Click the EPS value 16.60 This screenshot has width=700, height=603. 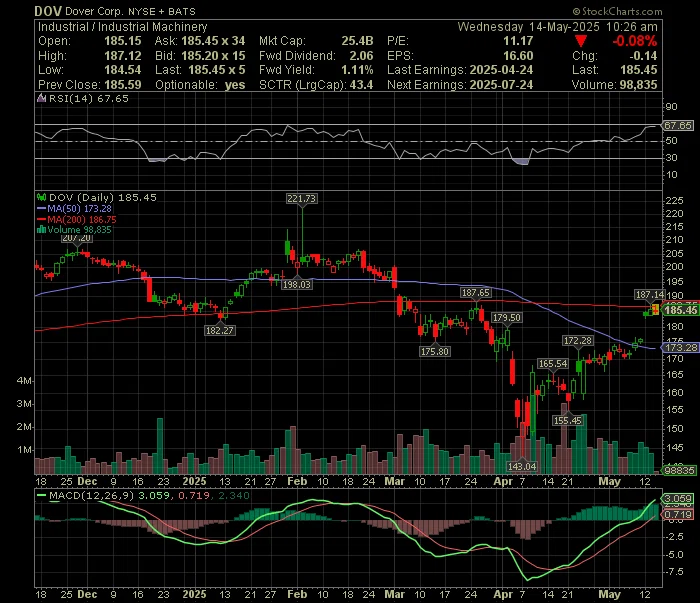[518, 56]
